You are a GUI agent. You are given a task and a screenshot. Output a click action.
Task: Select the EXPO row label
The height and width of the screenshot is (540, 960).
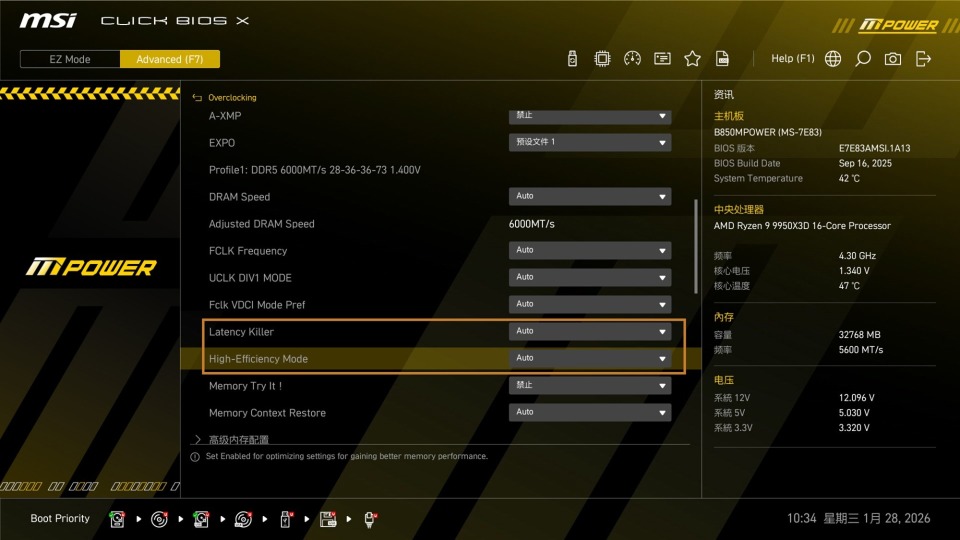click(x=222, y=143)
